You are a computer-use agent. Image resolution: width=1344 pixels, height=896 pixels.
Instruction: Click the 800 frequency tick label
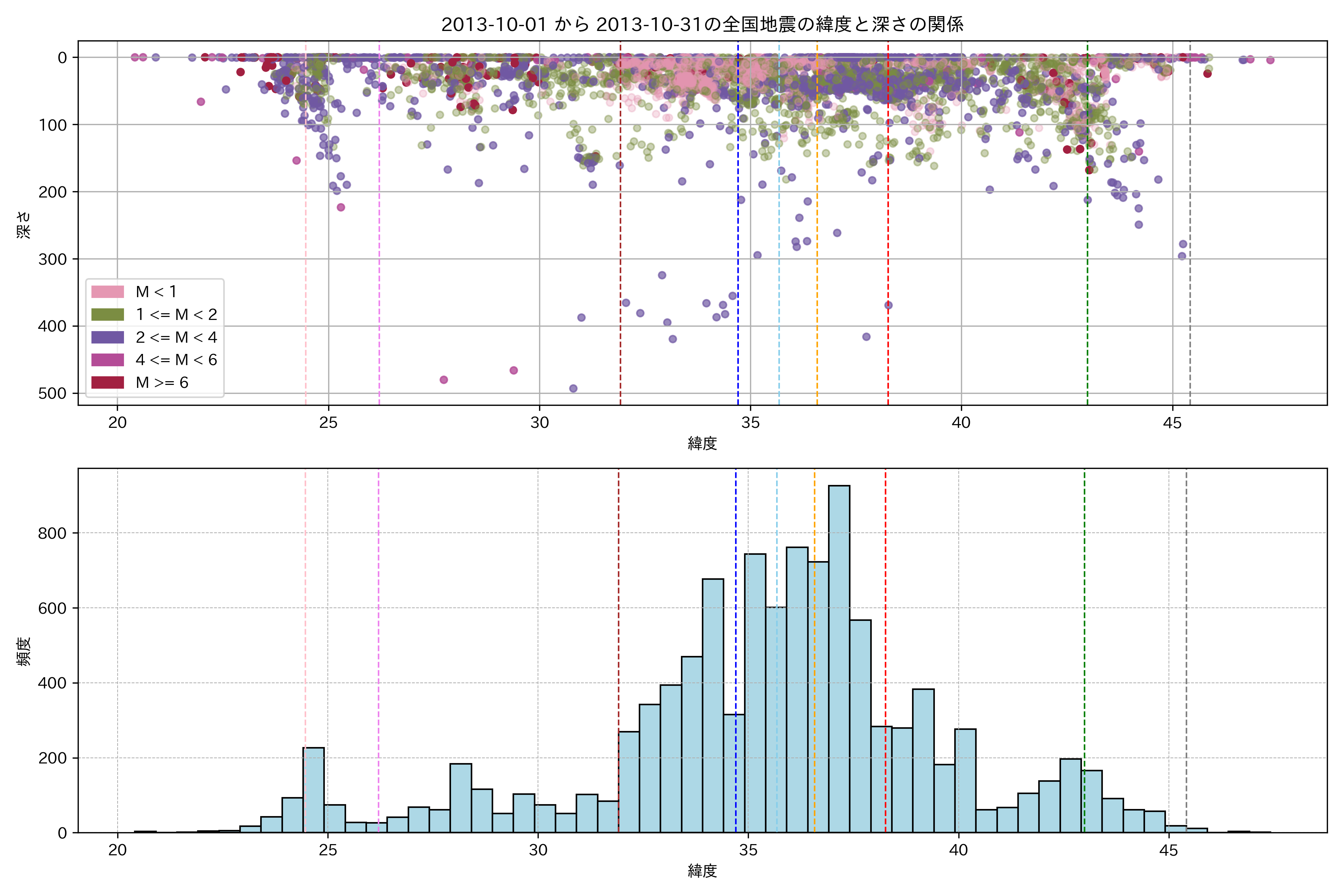[x=53, y=533]
